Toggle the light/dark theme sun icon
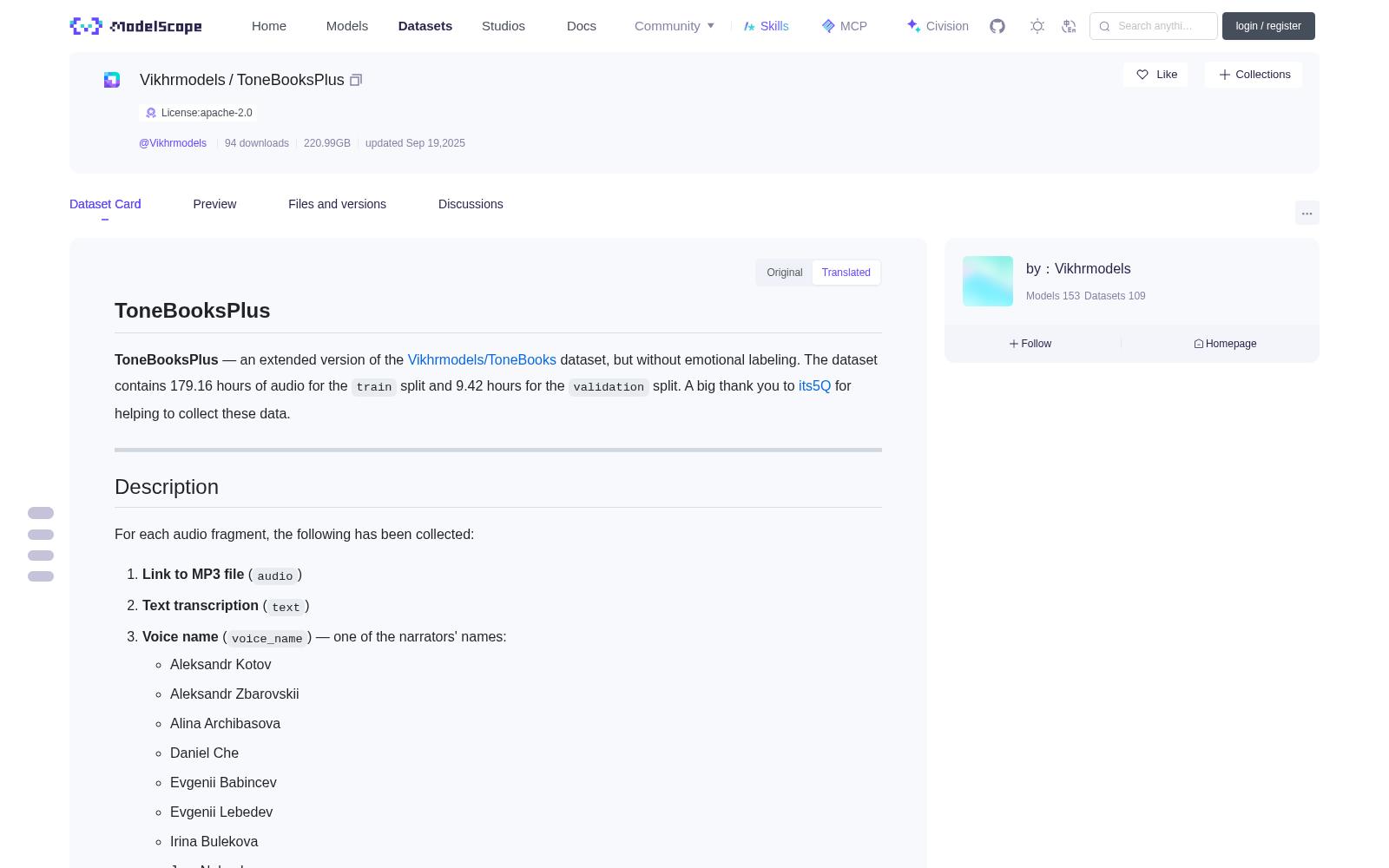The image size is (1389, 868). 1037,26
